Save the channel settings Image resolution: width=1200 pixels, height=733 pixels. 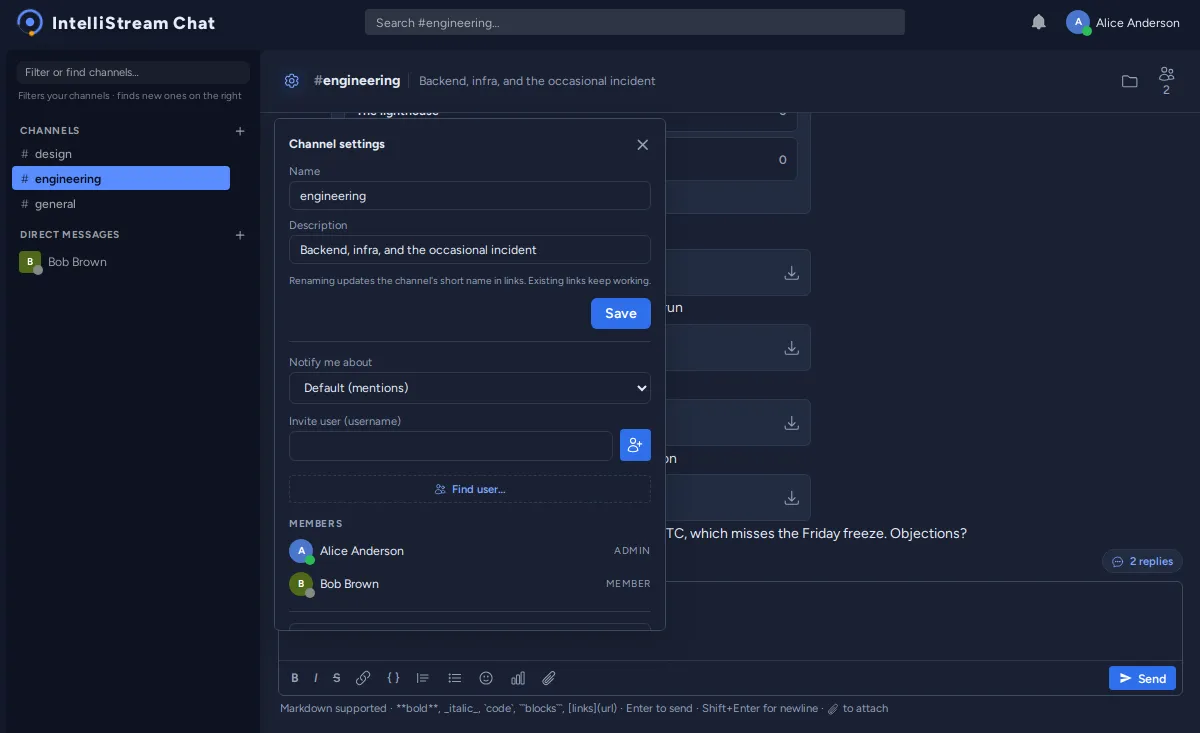(621, 313)
